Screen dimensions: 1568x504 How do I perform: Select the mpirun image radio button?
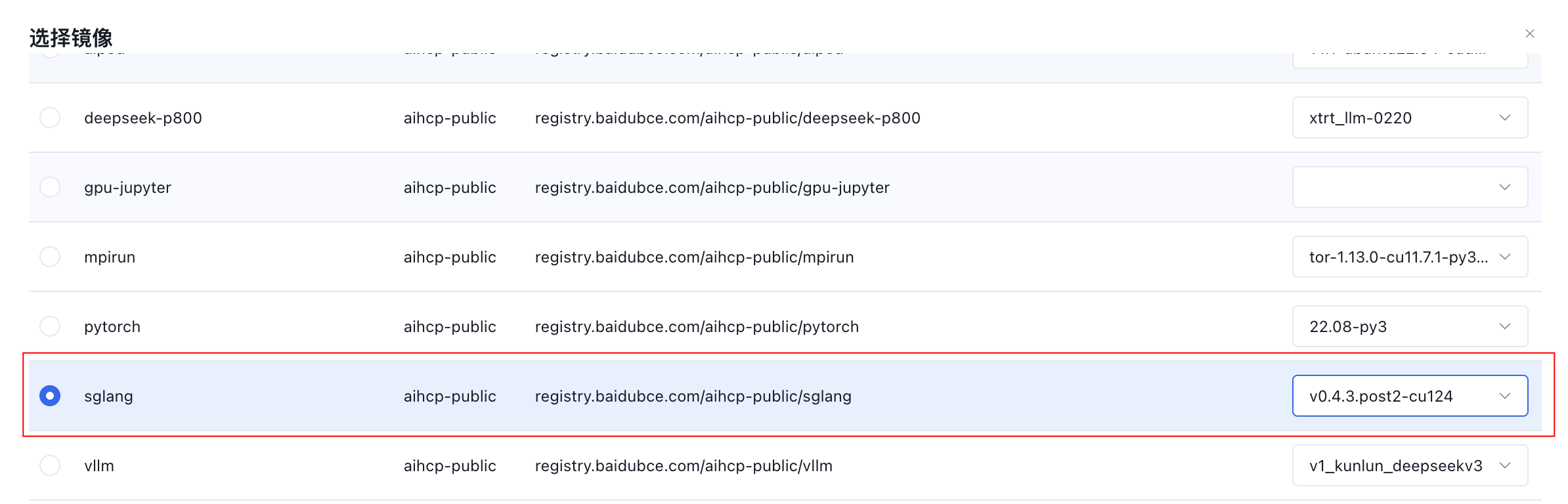[x=50, y=257]
